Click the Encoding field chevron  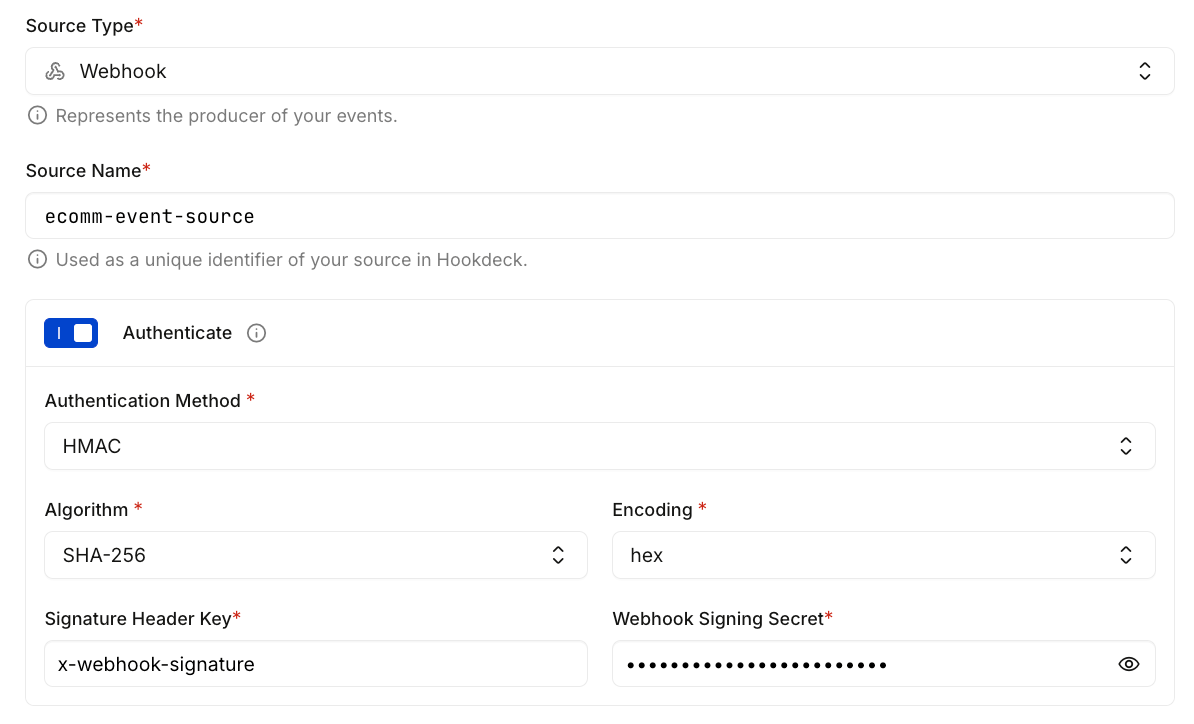1126,555
